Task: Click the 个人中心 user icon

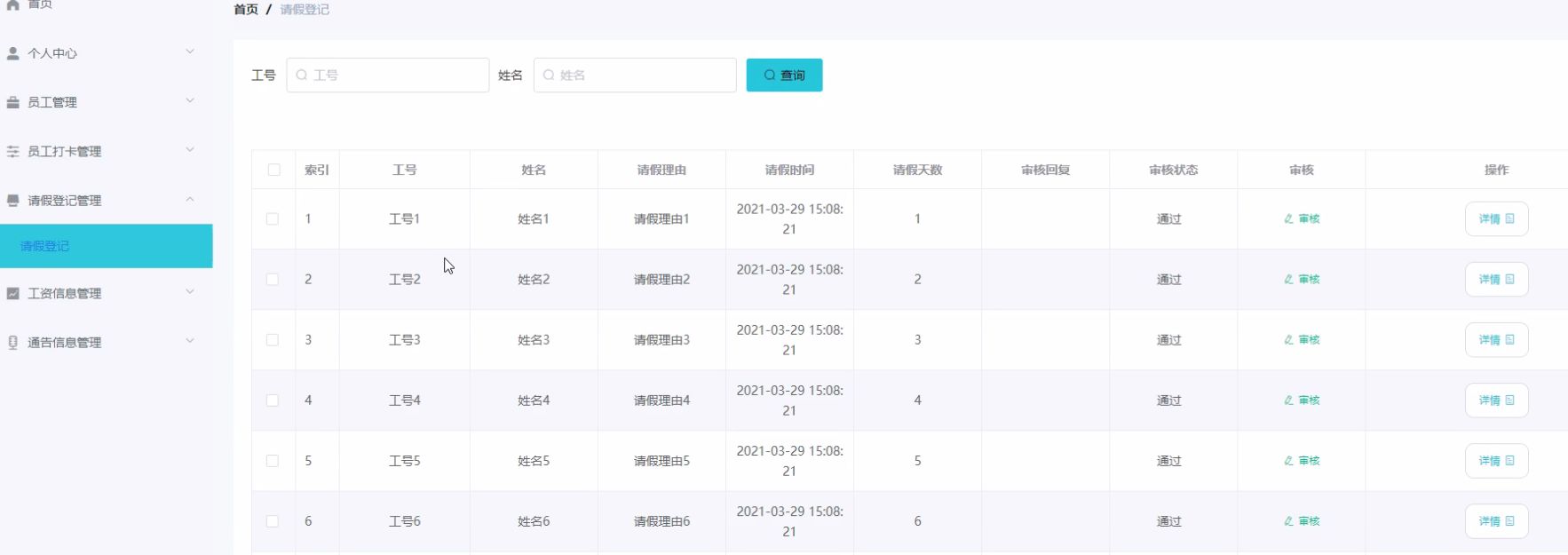Action: [13, 53]
